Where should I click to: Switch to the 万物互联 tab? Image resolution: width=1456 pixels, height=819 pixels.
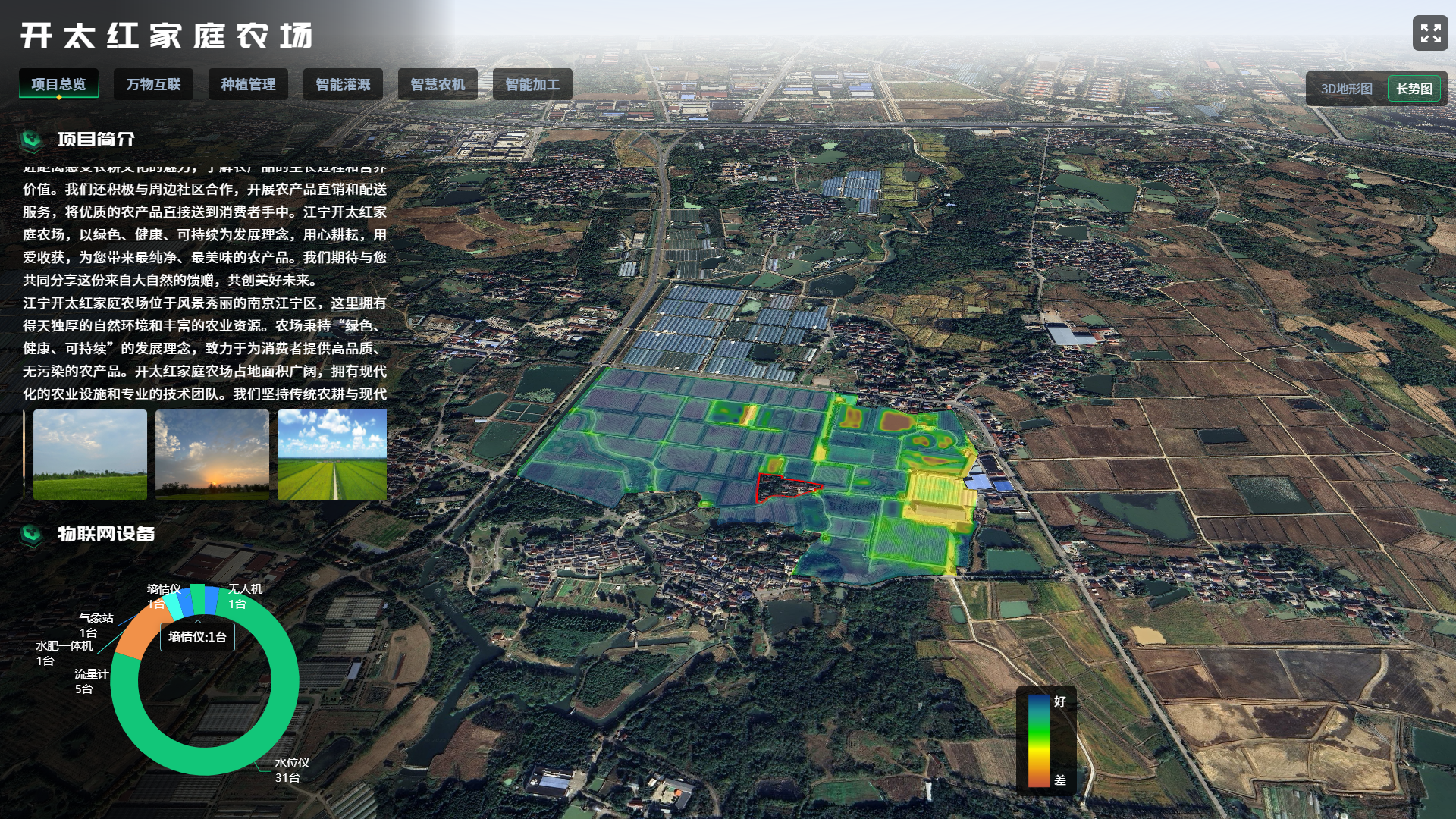pos(153,84)
